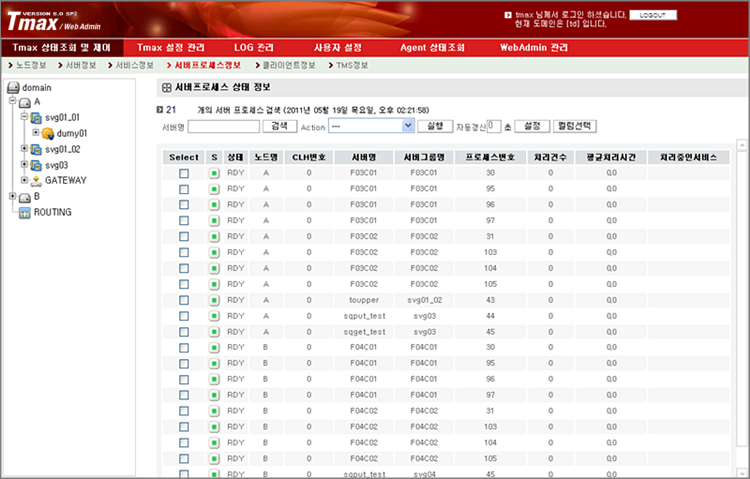Image resolution: width=750 pixels, height=479 pixels.
Task: Click the green status icon for the toupper row
Action: pos(214,300)
